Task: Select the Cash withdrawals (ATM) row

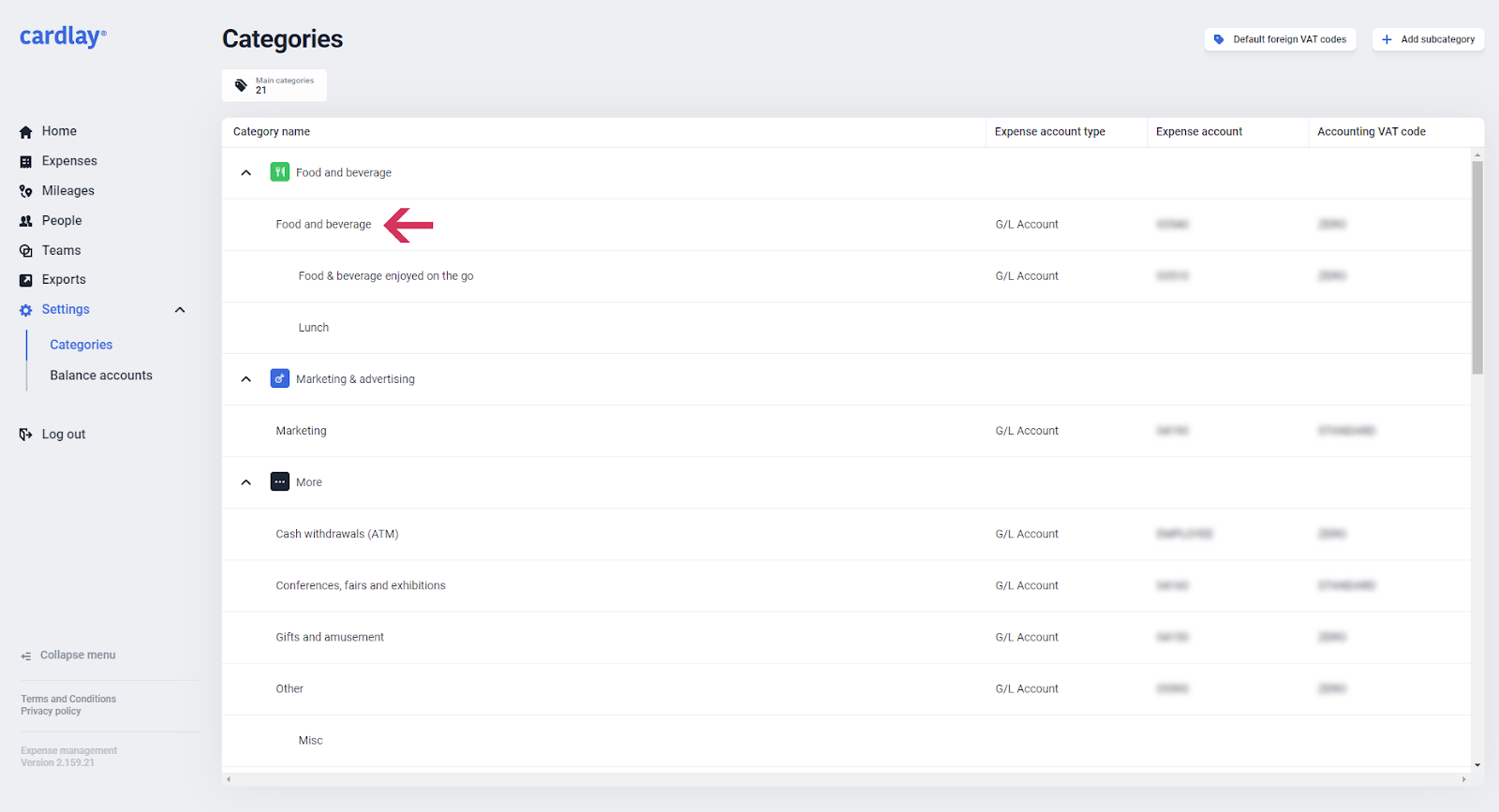Action: coord(337,534)
